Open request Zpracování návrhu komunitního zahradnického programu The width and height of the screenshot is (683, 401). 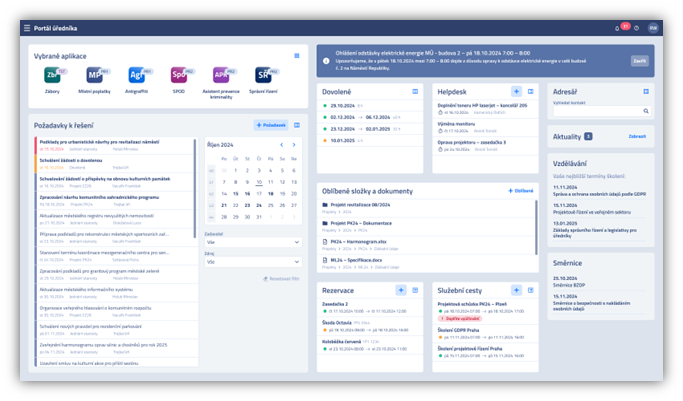coord(115,201)
